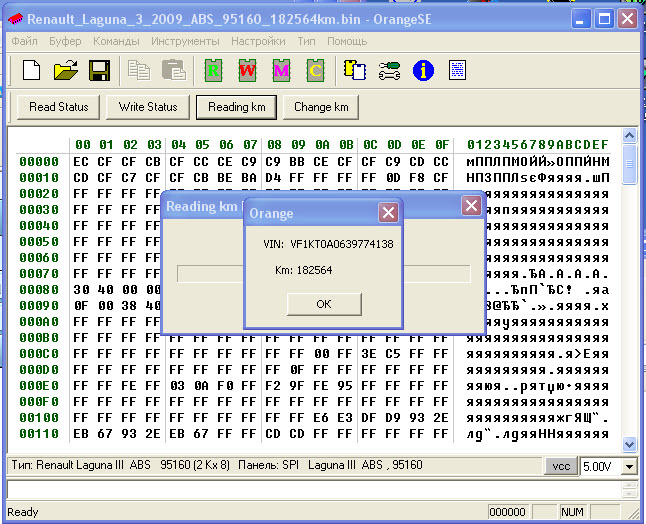Open the Помощь menu

point(347,41)
